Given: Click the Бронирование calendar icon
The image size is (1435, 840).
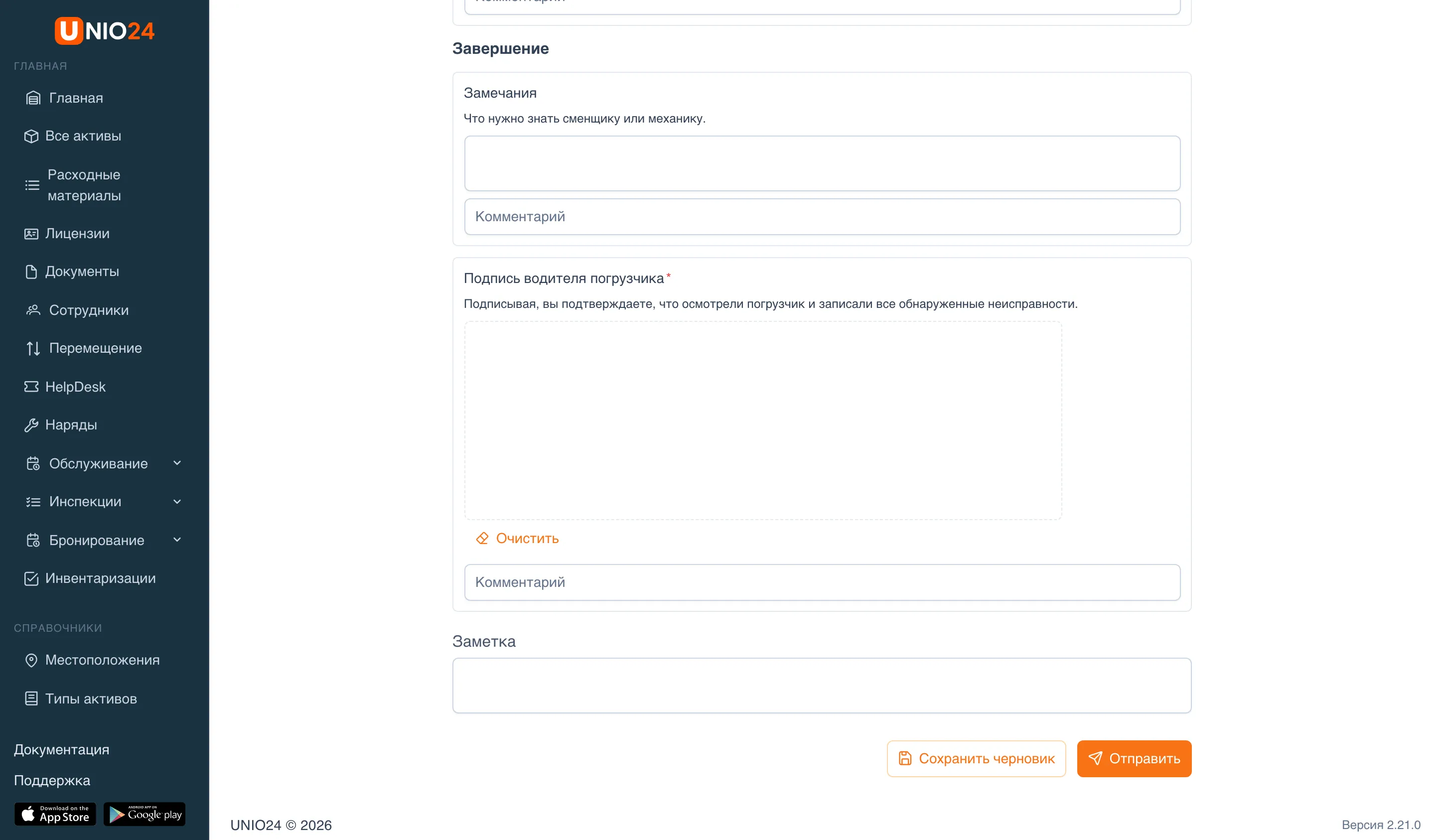Looking at the screenshot, I should (33, 540).
